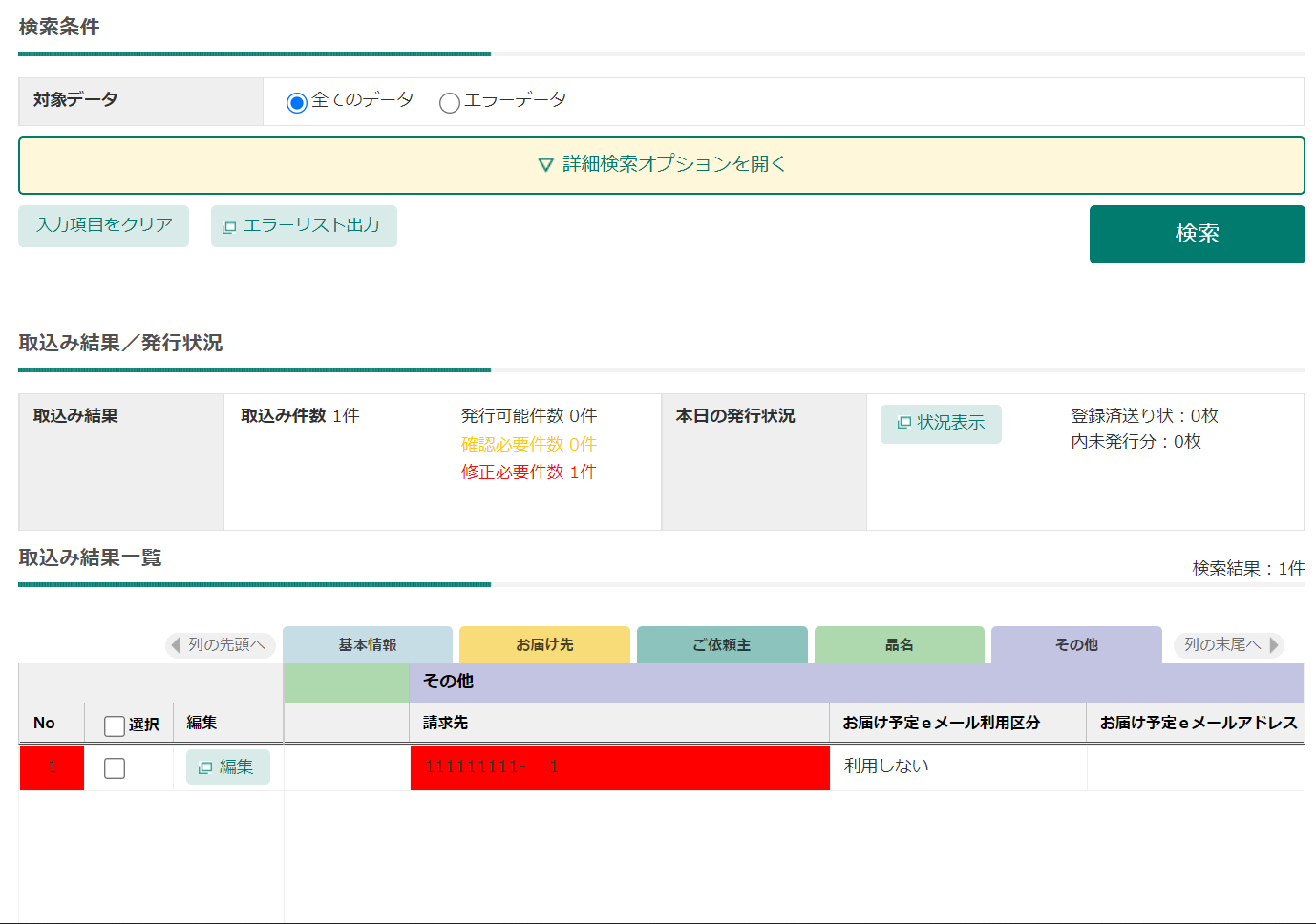Toggle the select-all checkbox in 選択 header
The image size is (1316, 924).
coord(115,723)
